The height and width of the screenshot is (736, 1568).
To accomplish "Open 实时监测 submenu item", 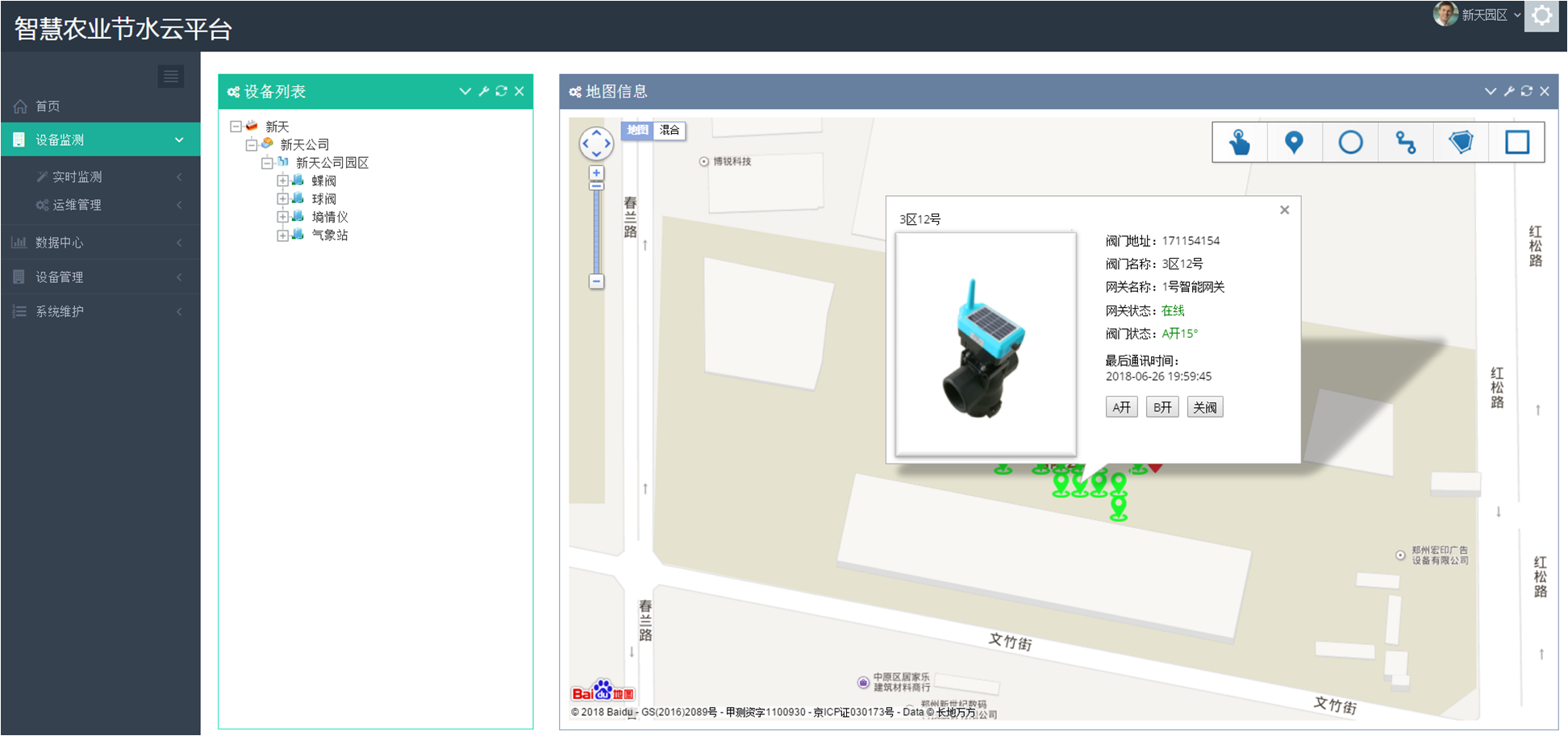I will tap(77, 177).
